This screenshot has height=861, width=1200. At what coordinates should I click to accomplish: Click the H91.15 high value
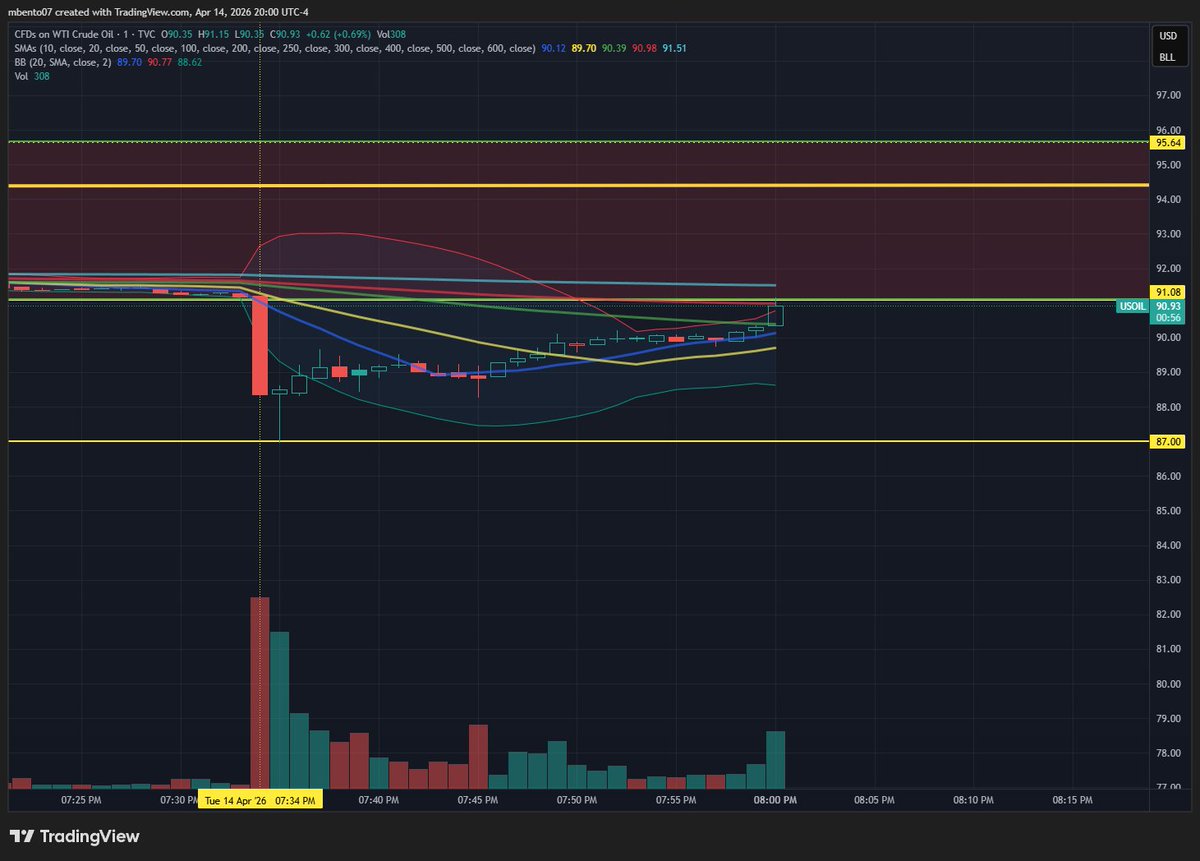point(216,34)
